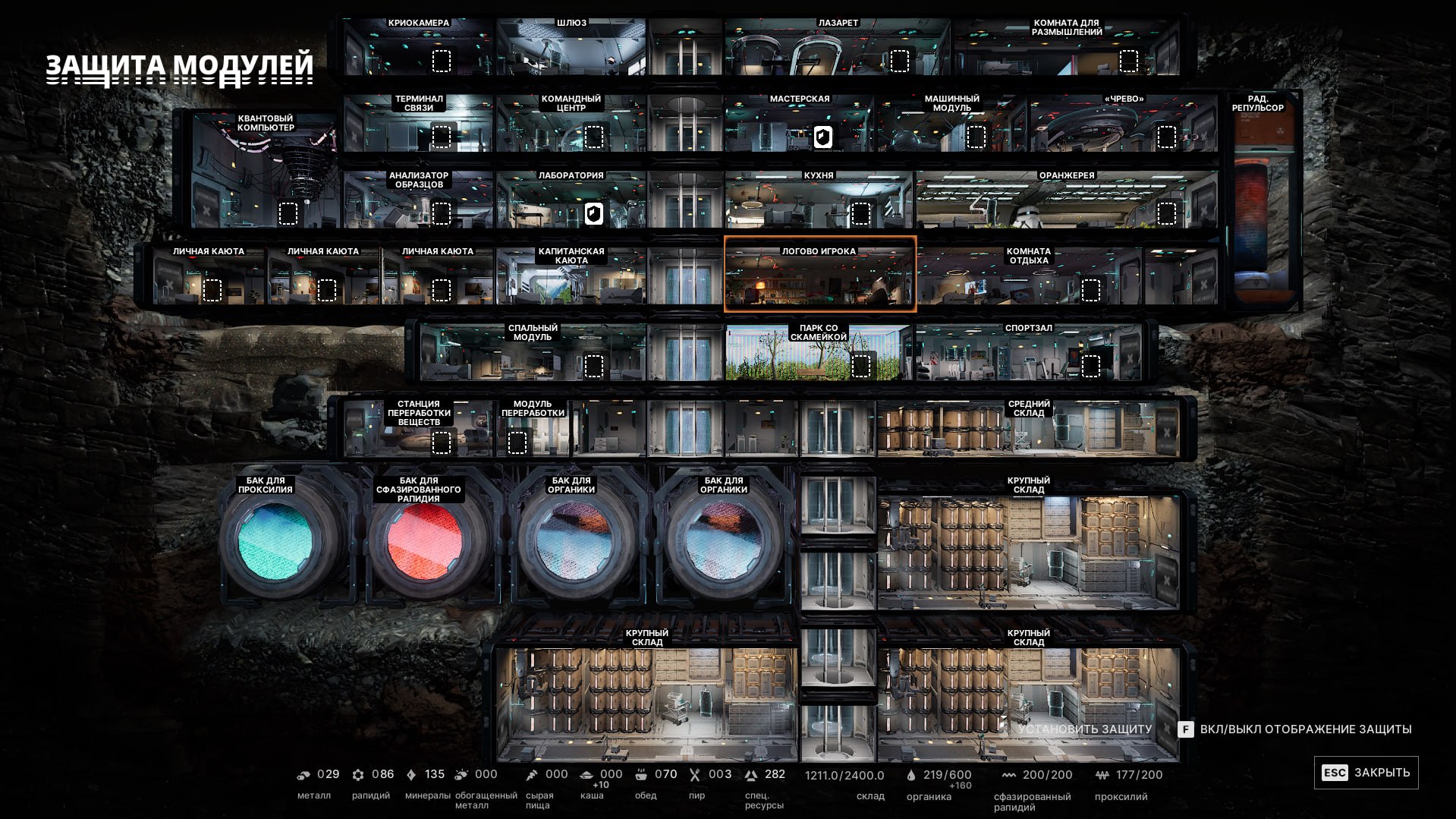Click the проксилий waveform icon
Viewport: 1456px width, 819px height.
coord(1102,775)
